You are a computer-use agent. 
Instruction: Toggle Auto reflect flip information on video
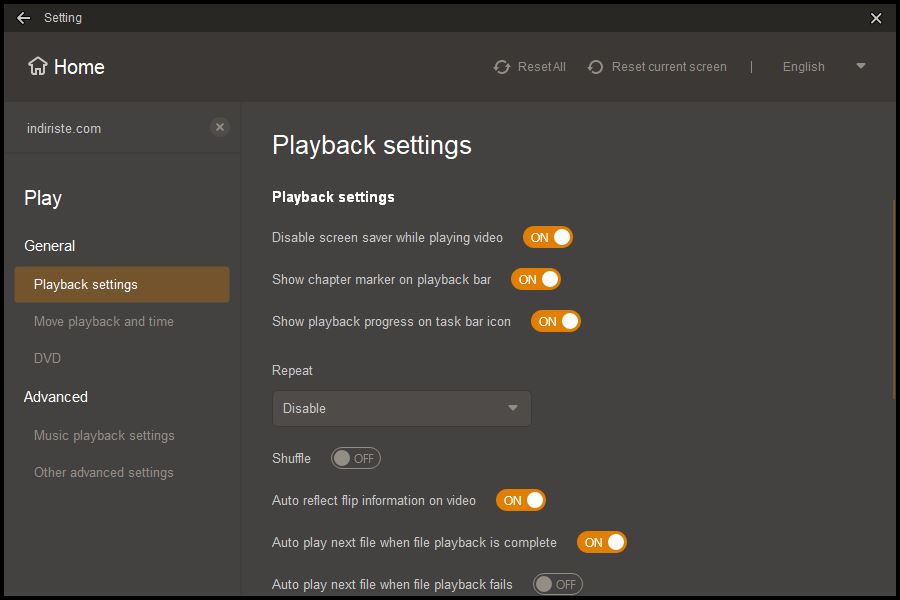point(521,500)
